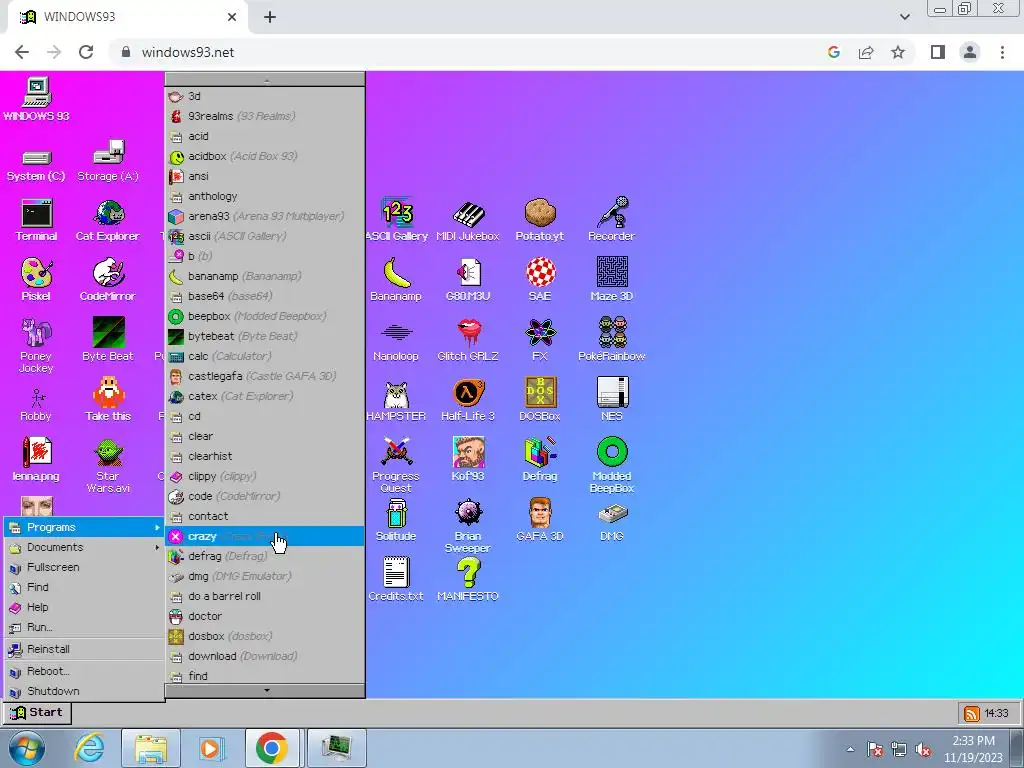The image size is (1024, 768).
Task: Open the Storage (A:) drive icon
Action: (108, 160)
